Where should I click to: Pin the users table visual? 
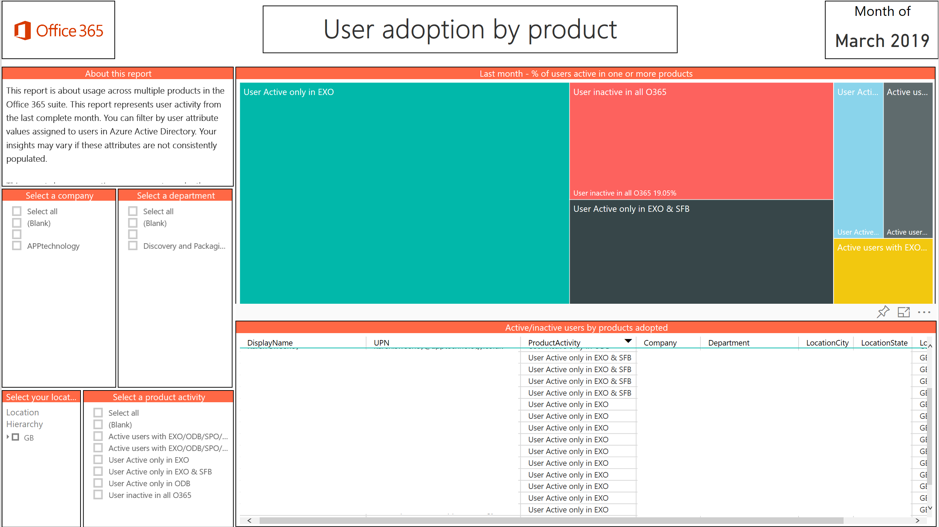click(x=883, y=313)
